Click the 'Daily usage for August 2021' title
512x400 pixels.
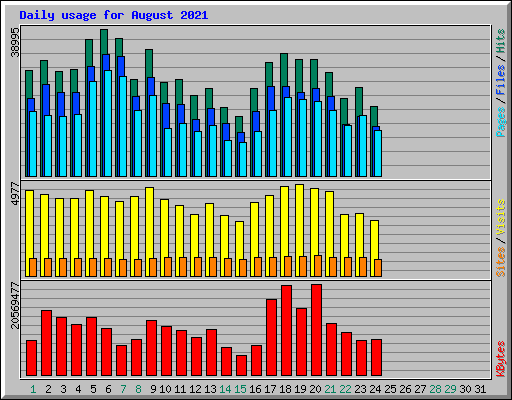pos(113,15)
